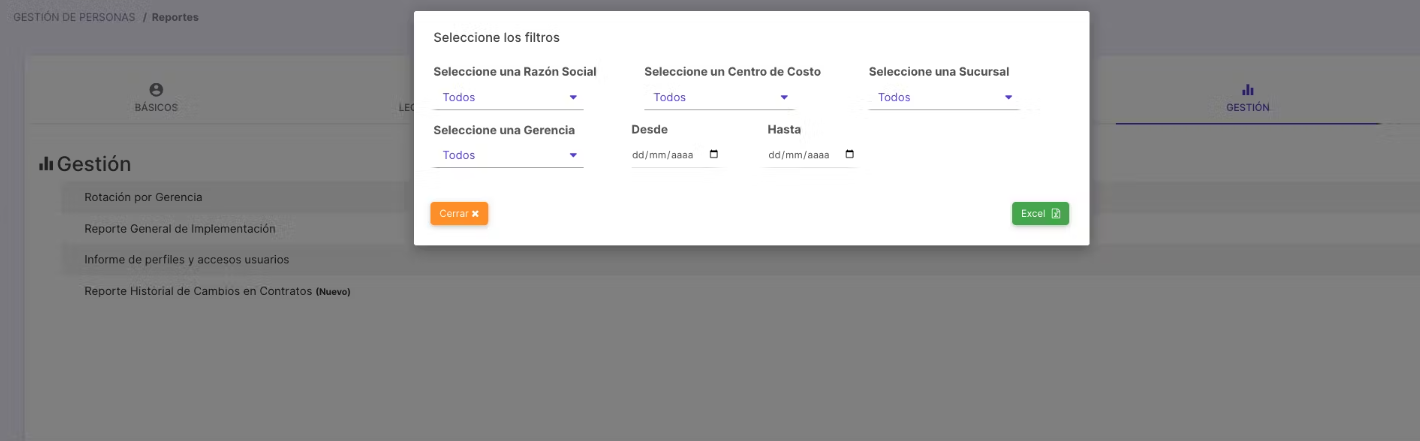Switch to the Gestión tab
The height and width of the screenshot is (441, 1420).
point(1248,98)
